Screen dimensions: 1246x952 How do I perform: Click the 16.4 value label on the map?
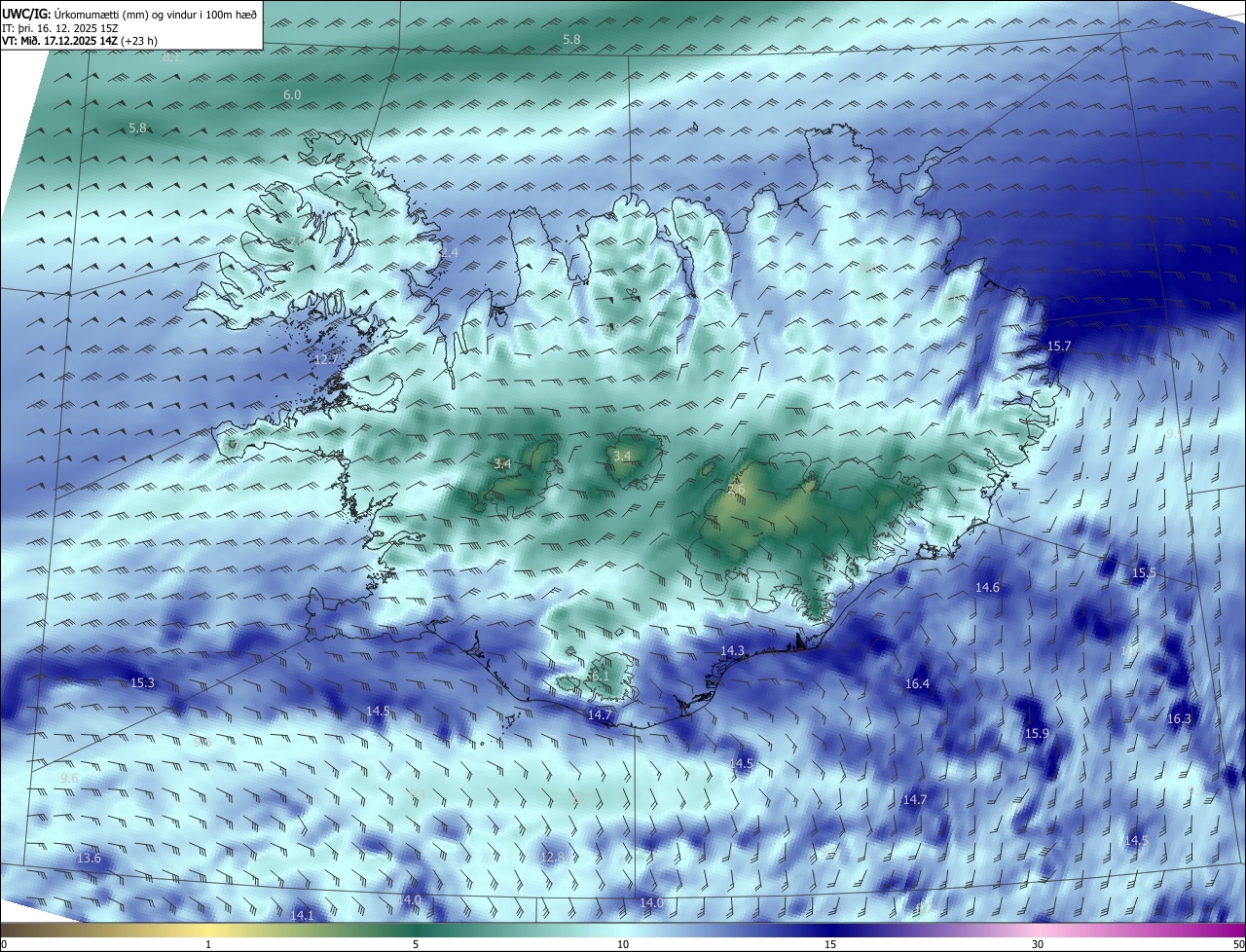(x=917, y=683)
